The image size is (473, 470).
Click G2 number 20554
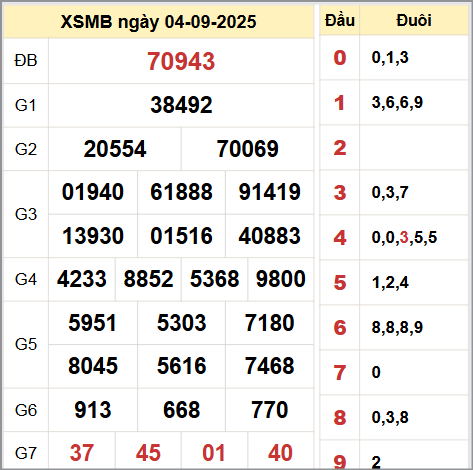coord(115,149)
